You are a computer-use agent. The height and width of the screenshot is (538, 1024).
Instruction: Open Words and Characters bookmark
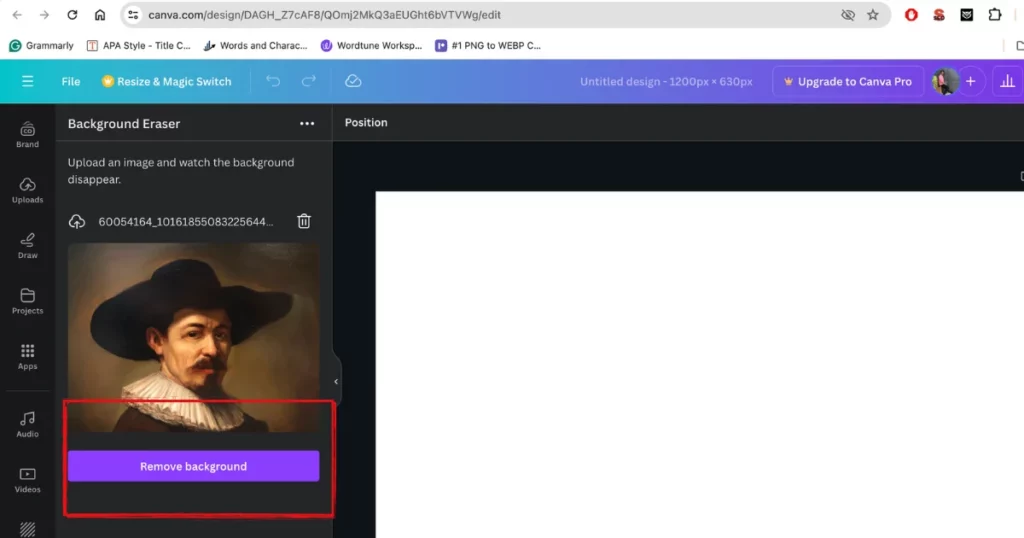coord(255,46)
